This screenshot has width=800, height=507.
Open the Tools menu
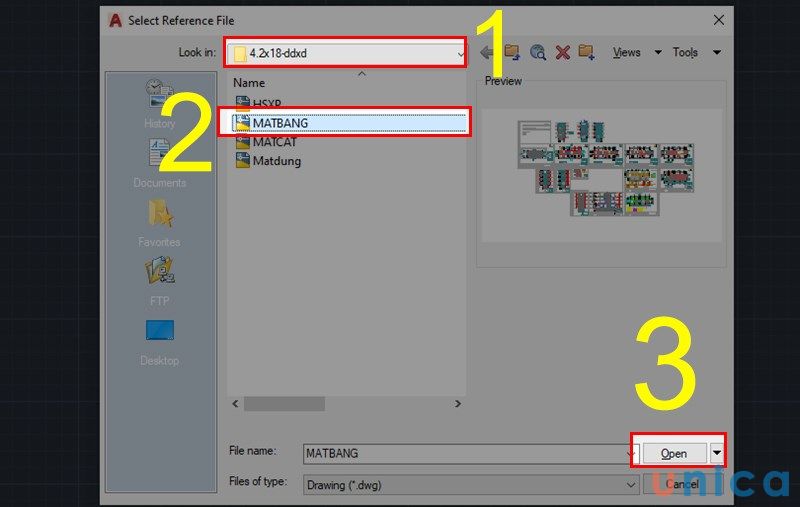[685, 52]
